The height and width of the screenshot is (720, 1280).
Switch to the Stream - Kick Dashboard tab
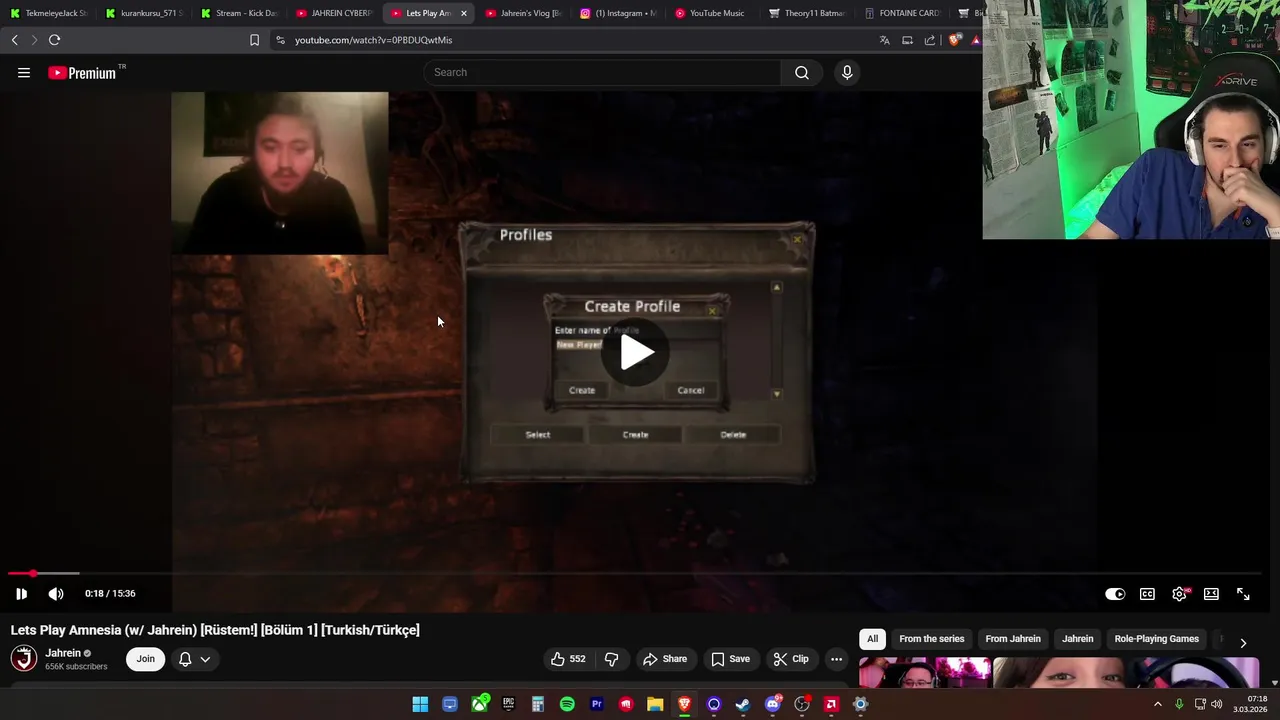[x=238, y=13]
